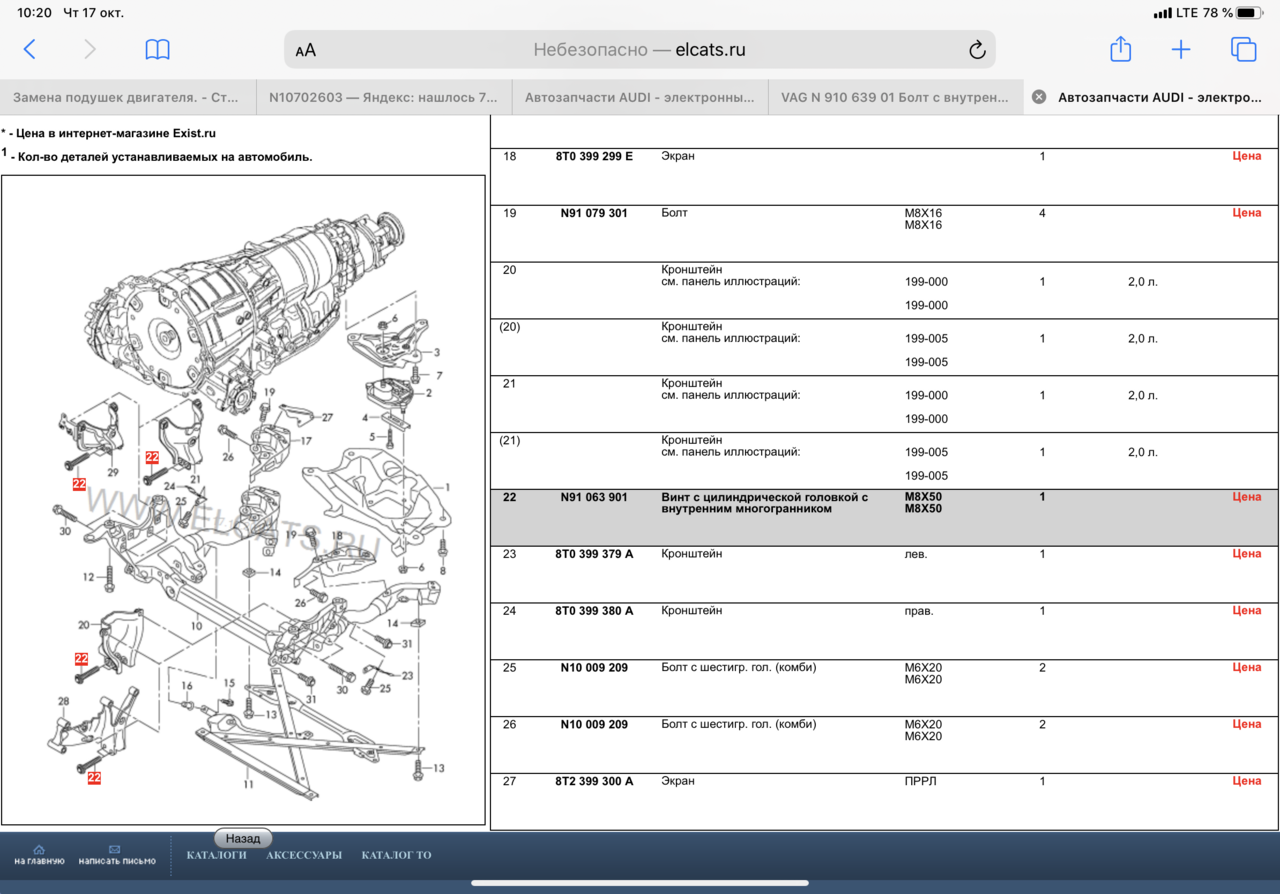Click row 18 'Экран' description
Screen dimensions: 1280x894
[x=678, y=156]
